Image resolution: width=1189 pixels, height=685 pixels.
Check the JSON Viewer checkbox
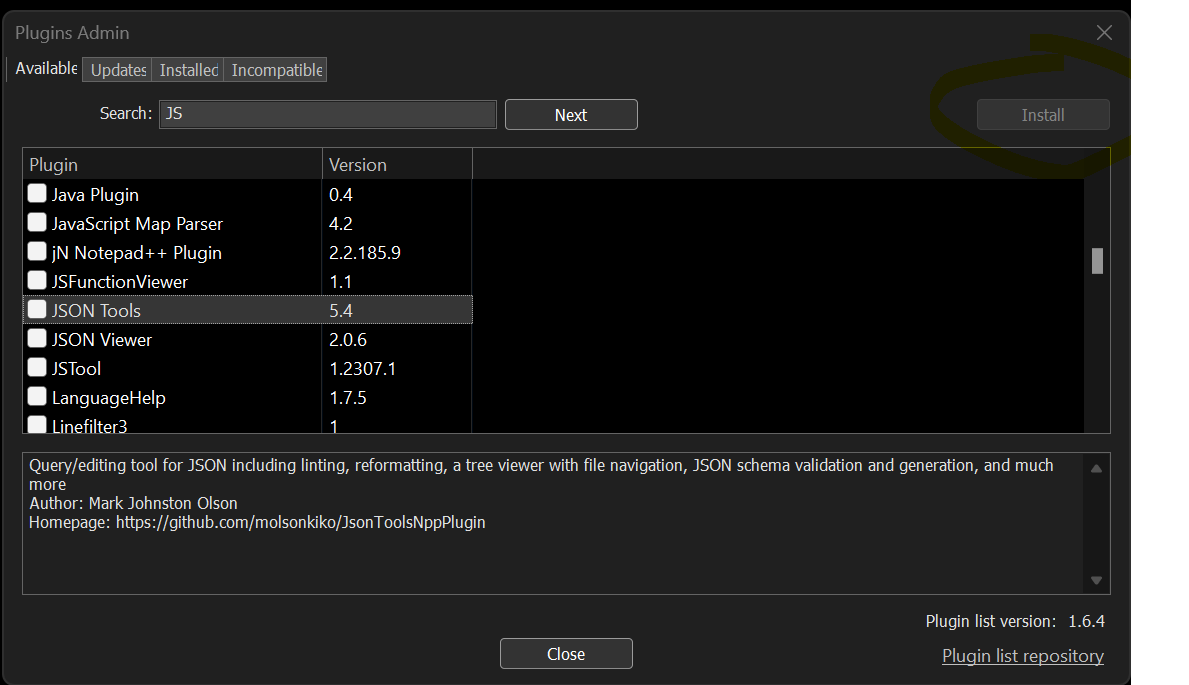pyautogui.click(x=36, y=338)
